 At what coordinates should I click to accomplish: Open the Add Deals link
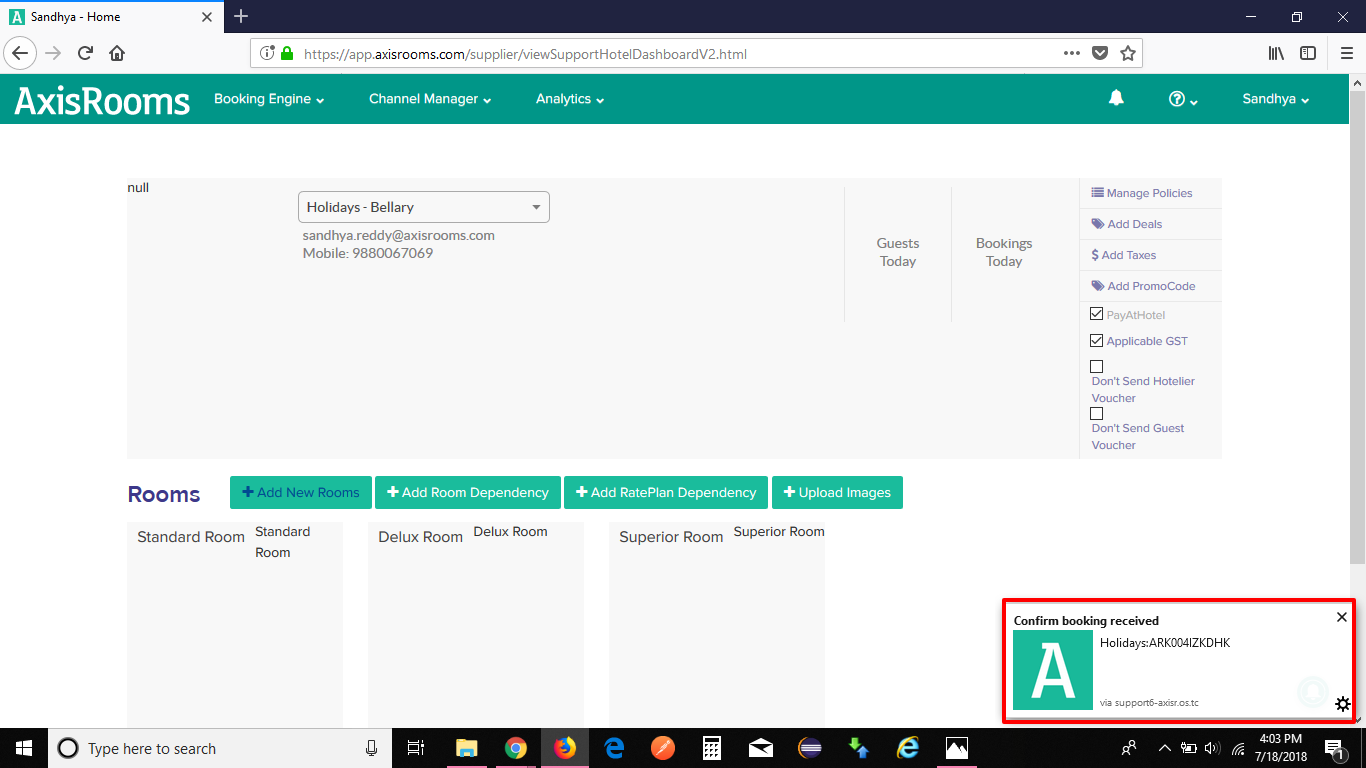(1127, 224)
